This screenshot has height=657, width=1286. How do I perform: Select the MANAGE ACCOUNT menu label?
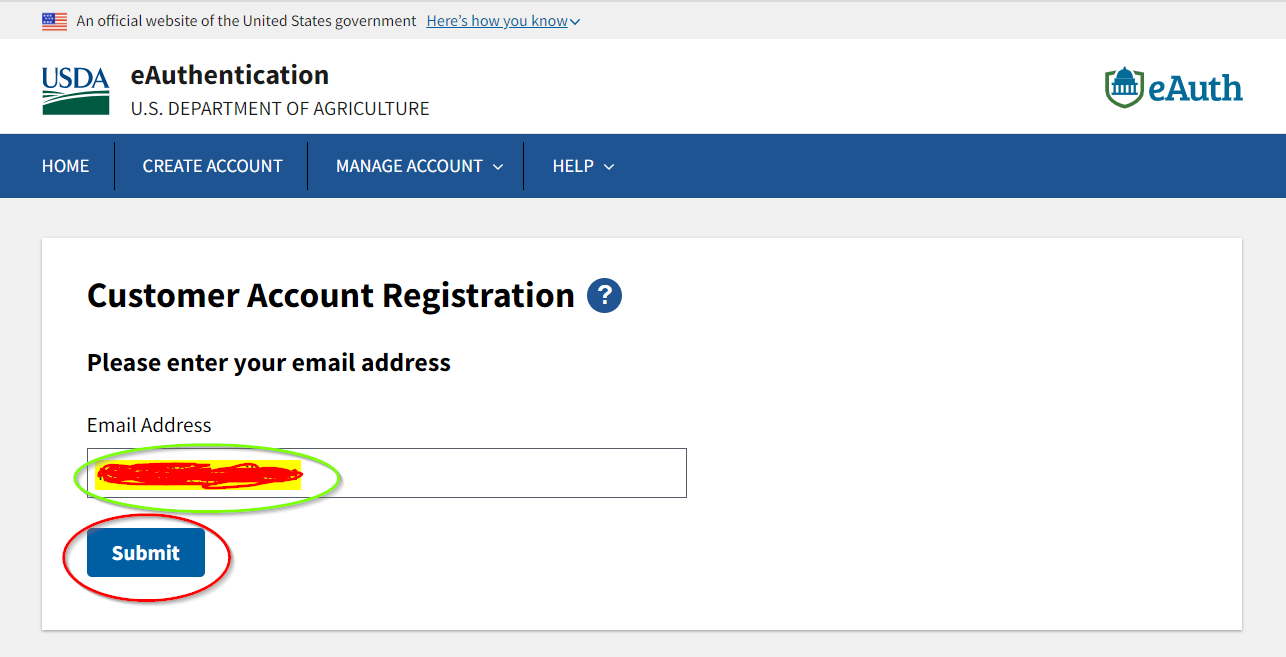coord(409,166)
